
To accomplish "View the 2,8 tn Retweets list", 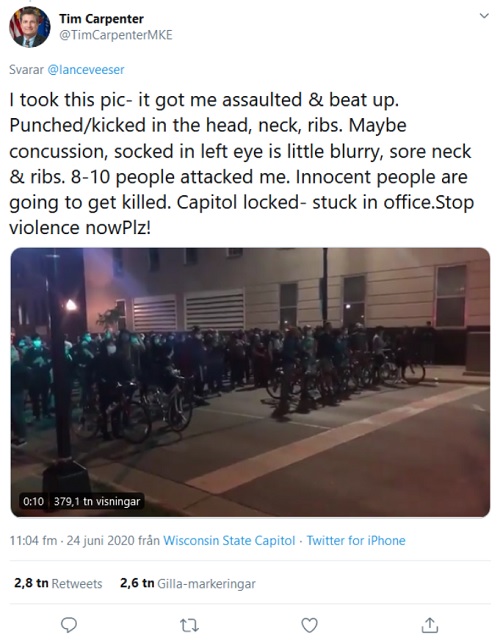I will tap(58, 583).
